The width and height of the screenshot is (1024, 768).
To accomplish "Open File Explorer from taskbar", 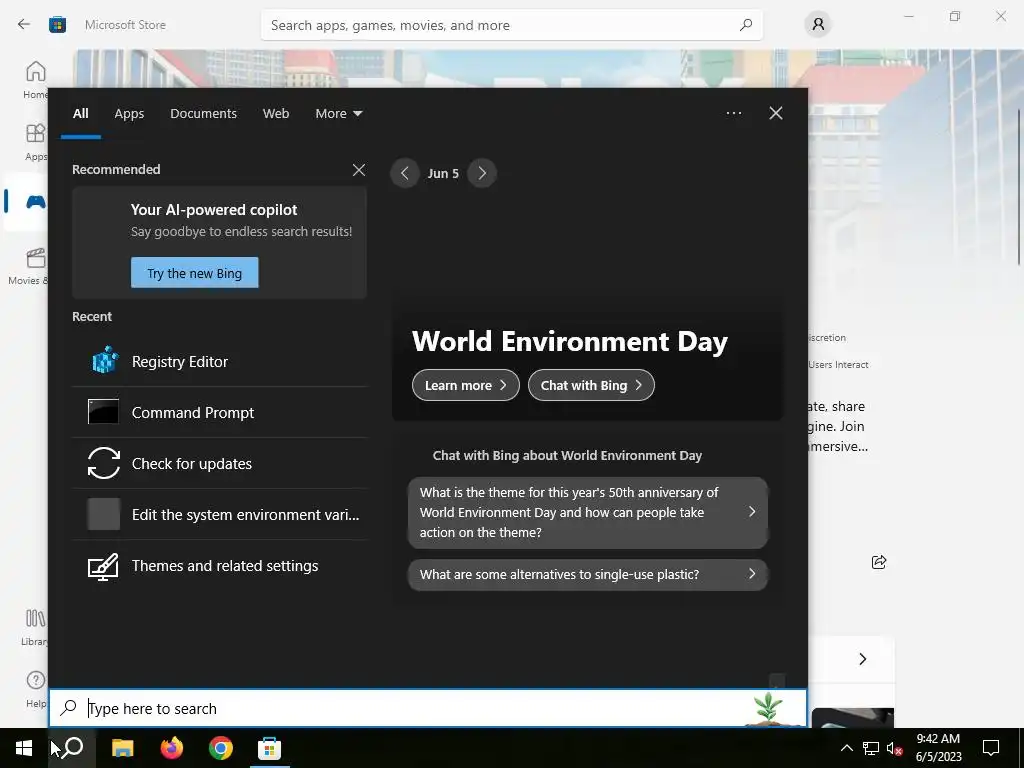I will tap(122, 748).
